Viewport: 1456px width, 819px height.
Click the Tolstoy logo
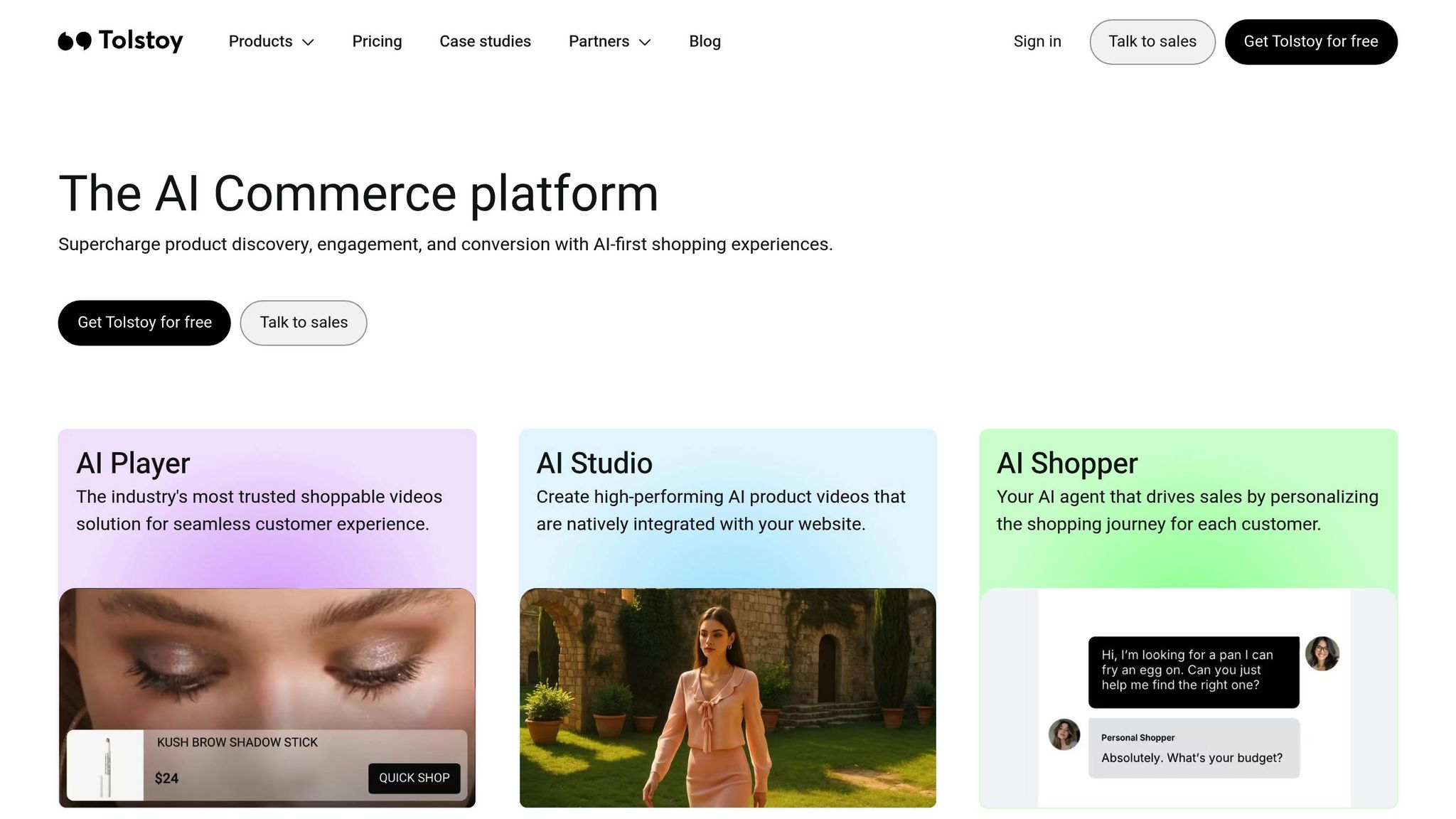tap(120, 41)
